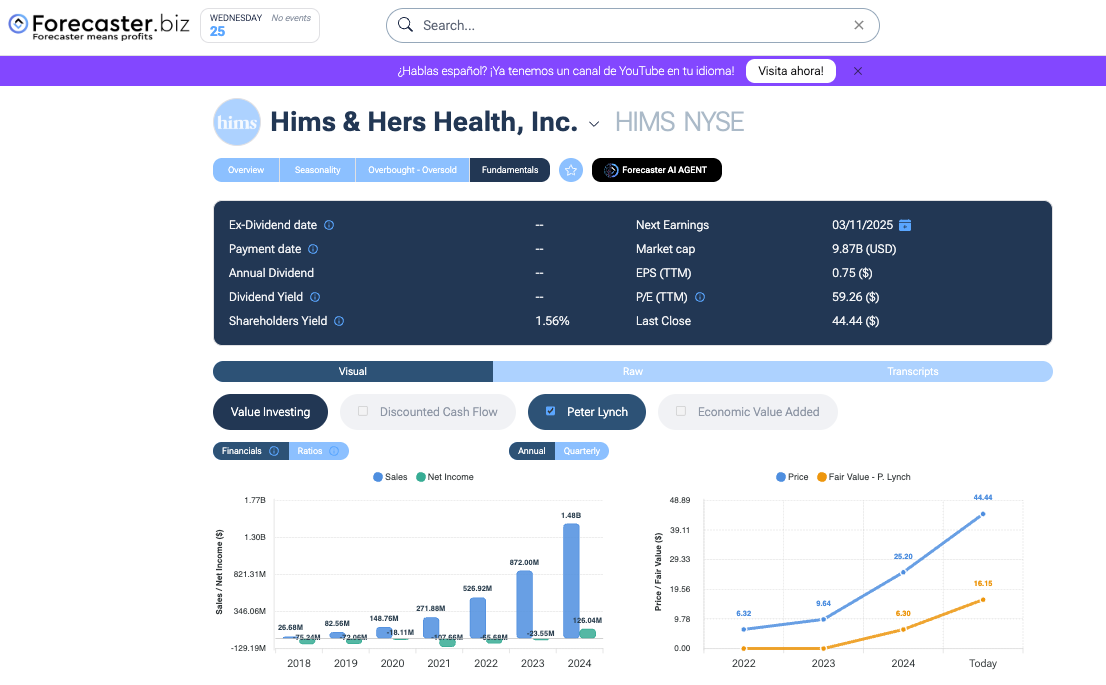Click the 2023 sales bar labeled 872.00M
The width and height of the screenshot is (1106, 685).
click(525, 605)
